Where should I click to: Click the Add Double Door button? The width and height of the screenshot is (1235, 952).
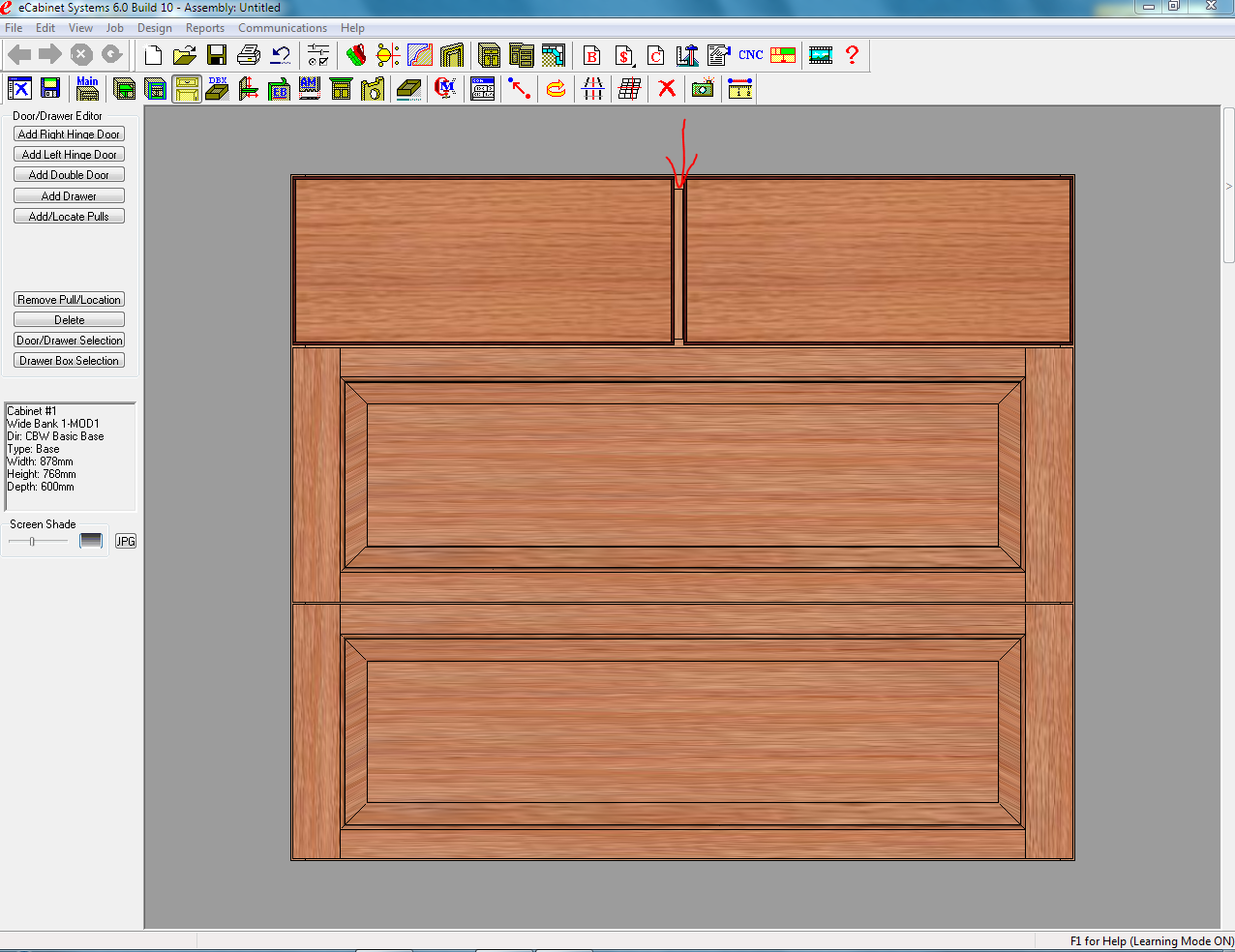pyautogui.click(x=69, y=175)
